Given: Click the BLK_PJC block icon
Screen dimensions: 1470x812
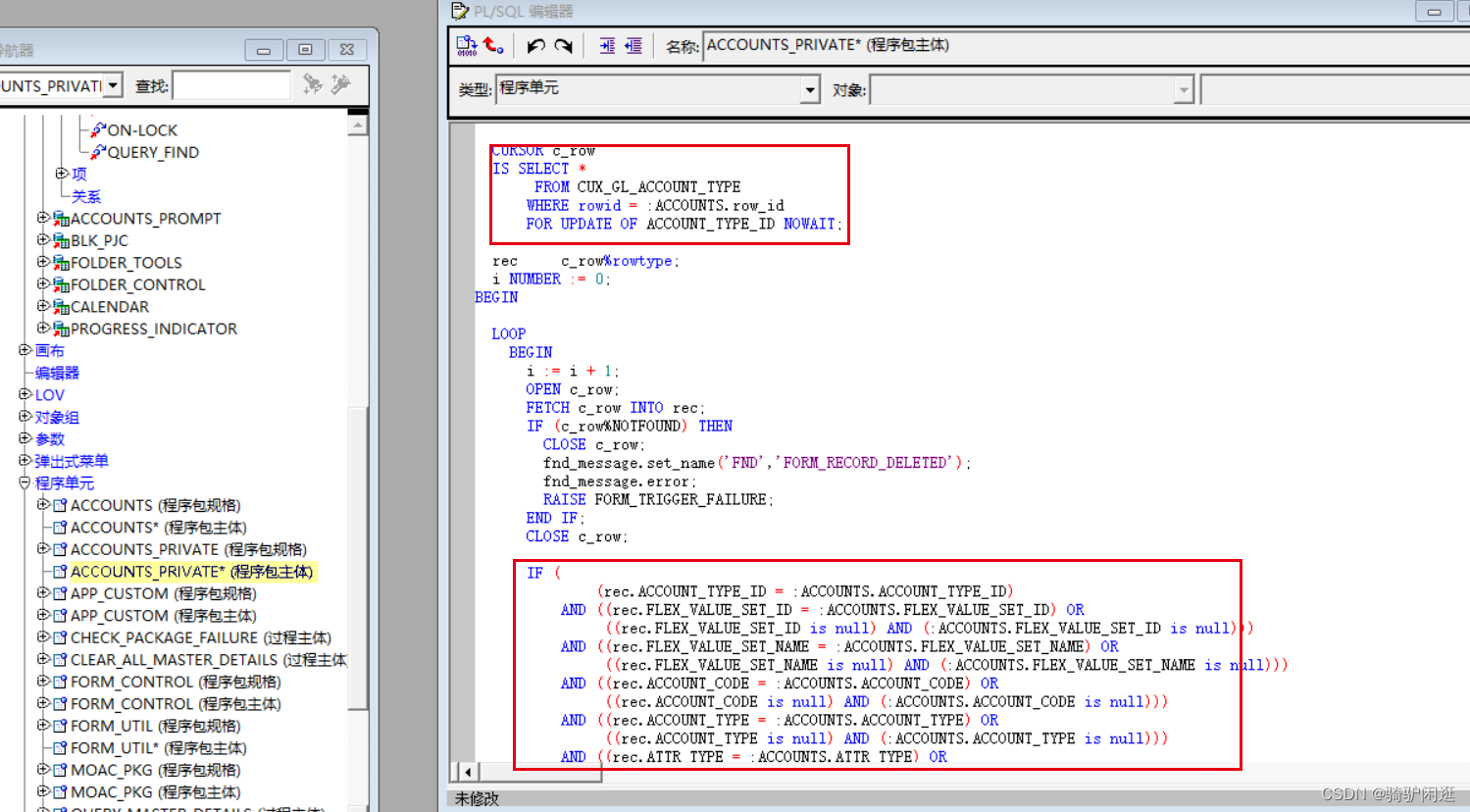Looking at the screenshot, I should click(x=61, y=240).
